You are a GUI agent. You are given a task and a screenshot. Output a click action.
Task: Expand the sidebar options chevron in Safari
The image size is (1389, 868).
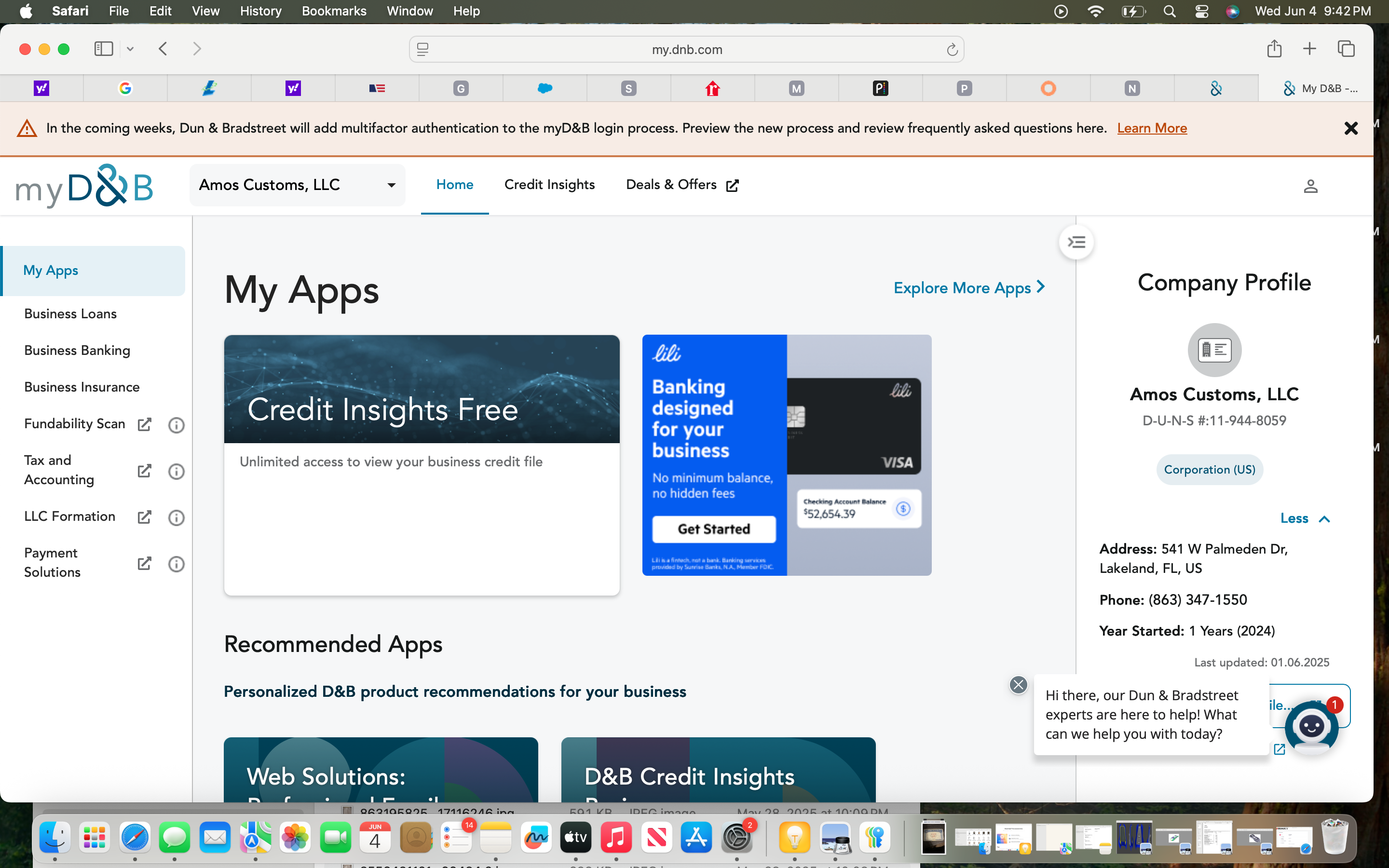tap(130, 49)
